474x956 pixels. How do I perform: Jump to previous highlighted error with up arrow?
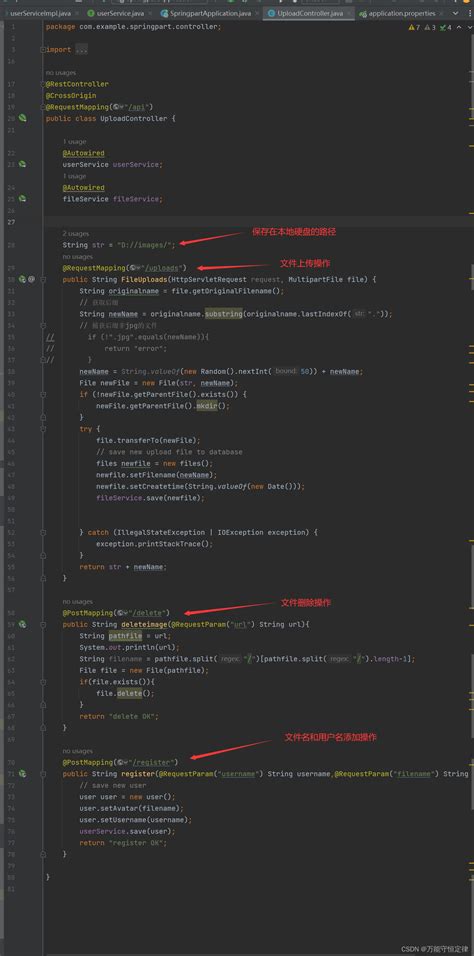[458, 27]
